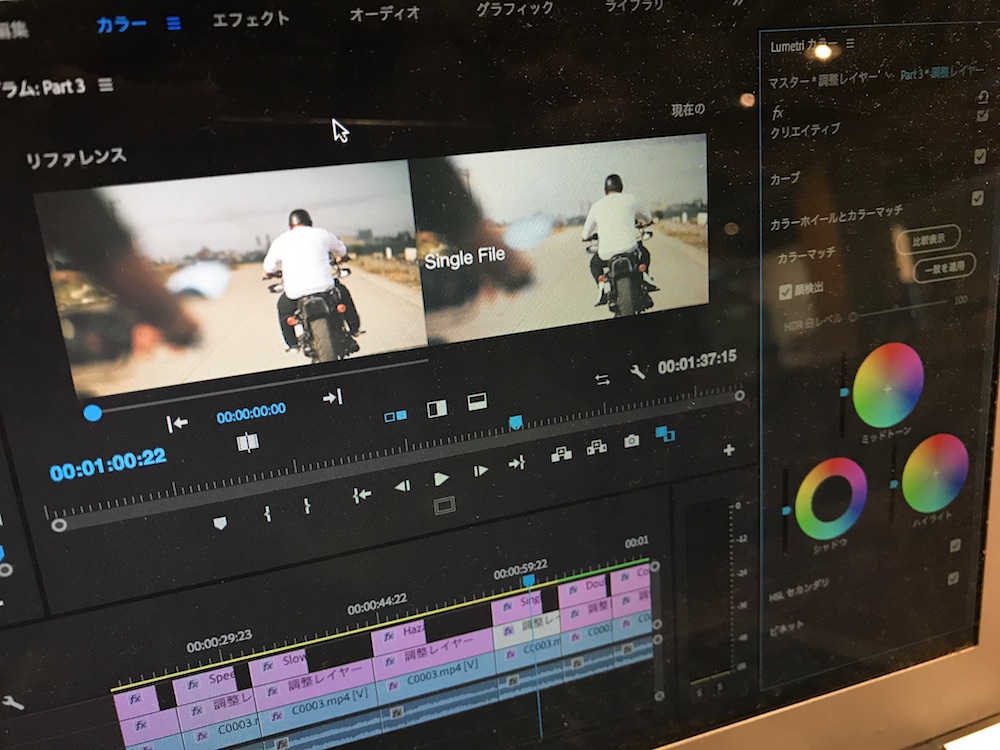Toggle the 顔検出 checkbox

pos(786,292)
